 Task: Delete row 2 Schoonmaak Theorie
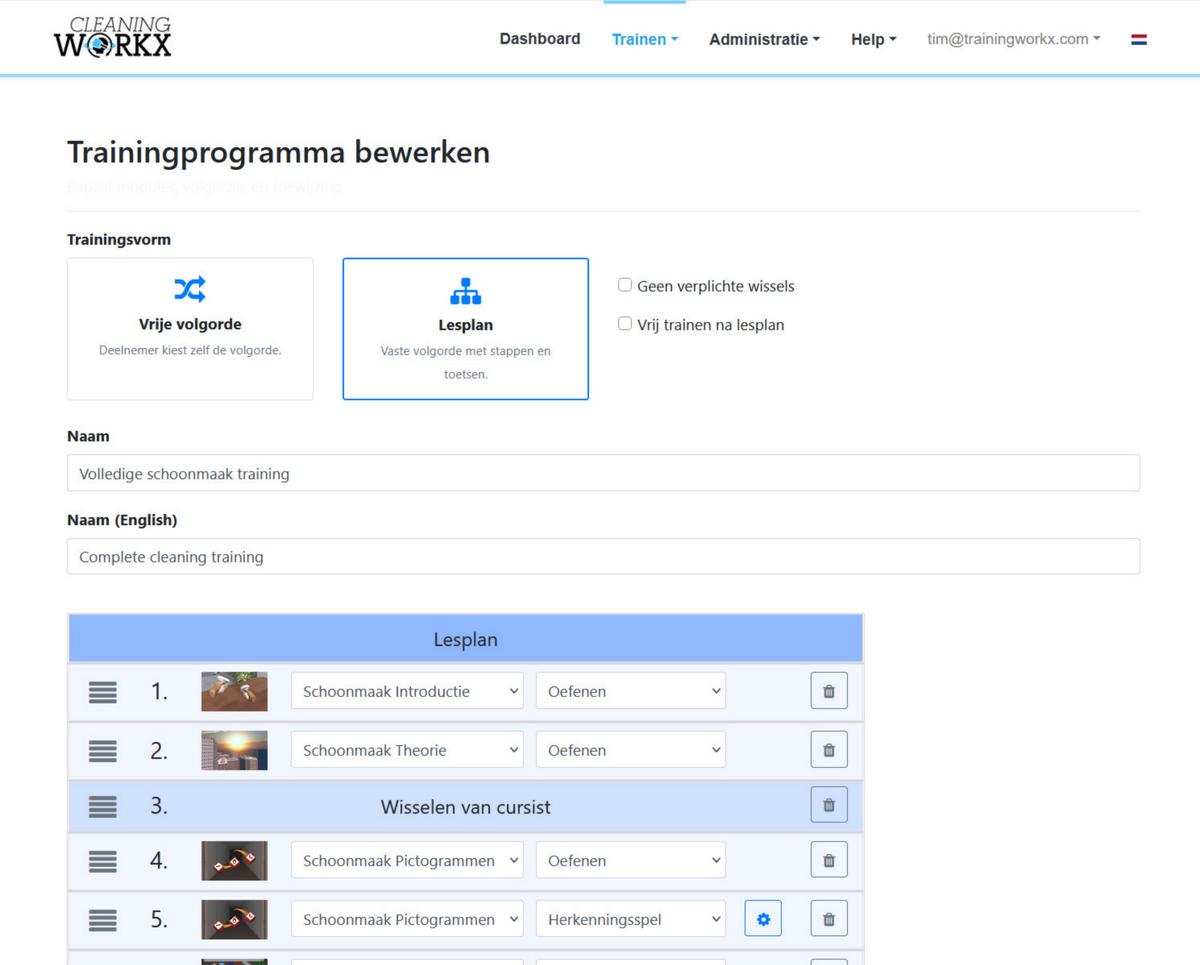[x=828, y=750]
